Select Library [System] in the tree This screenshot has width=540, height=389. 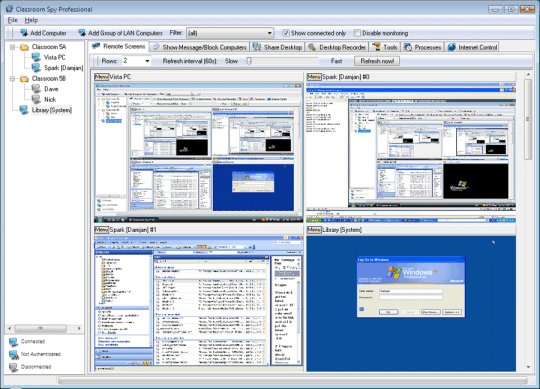(52, 110)
